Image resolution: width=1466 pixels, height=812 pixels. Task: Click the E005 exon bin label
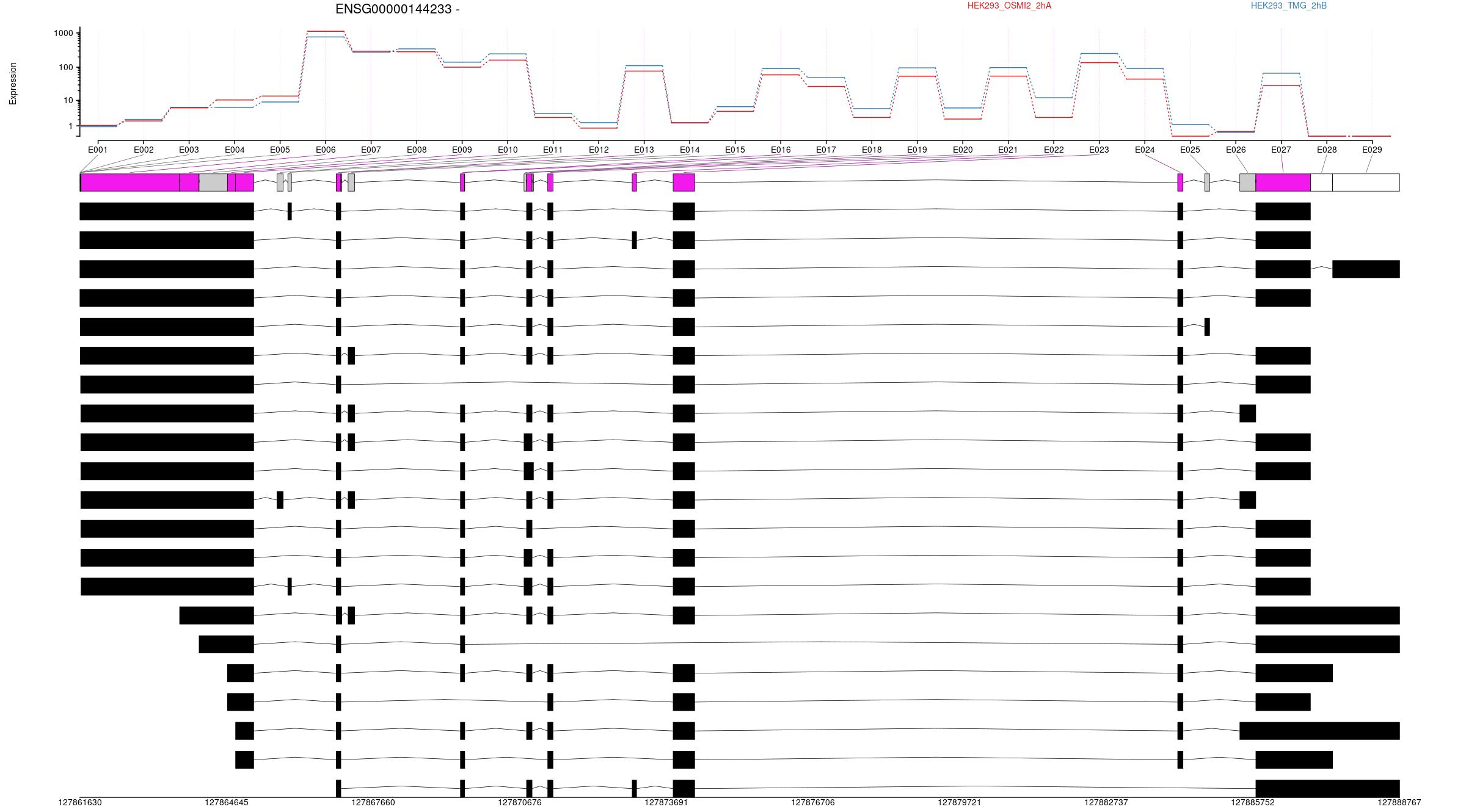pos(280,150)
